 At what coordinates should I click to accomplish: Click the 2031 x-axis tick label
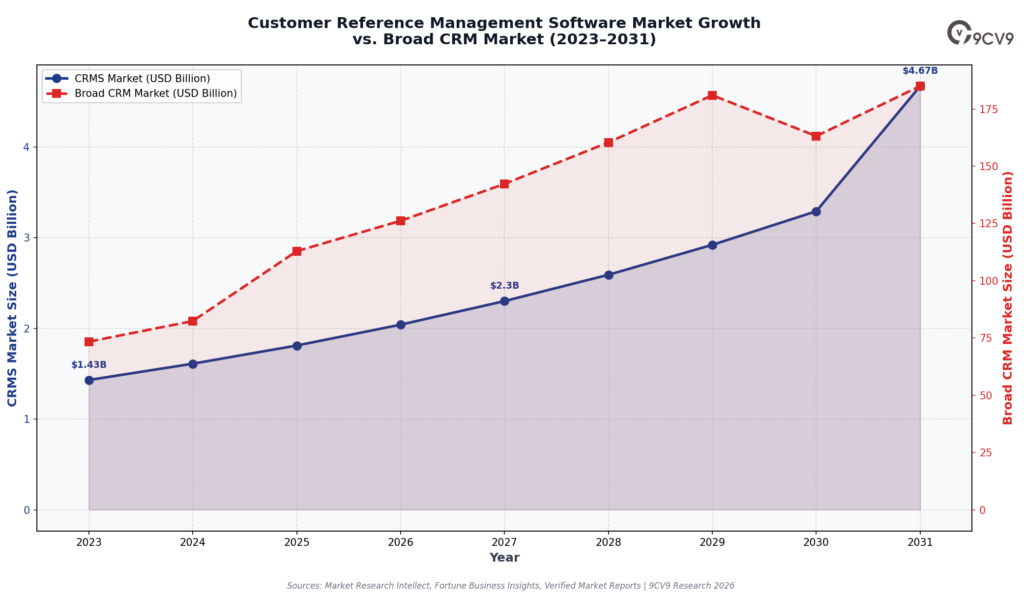tap(920, 542)
